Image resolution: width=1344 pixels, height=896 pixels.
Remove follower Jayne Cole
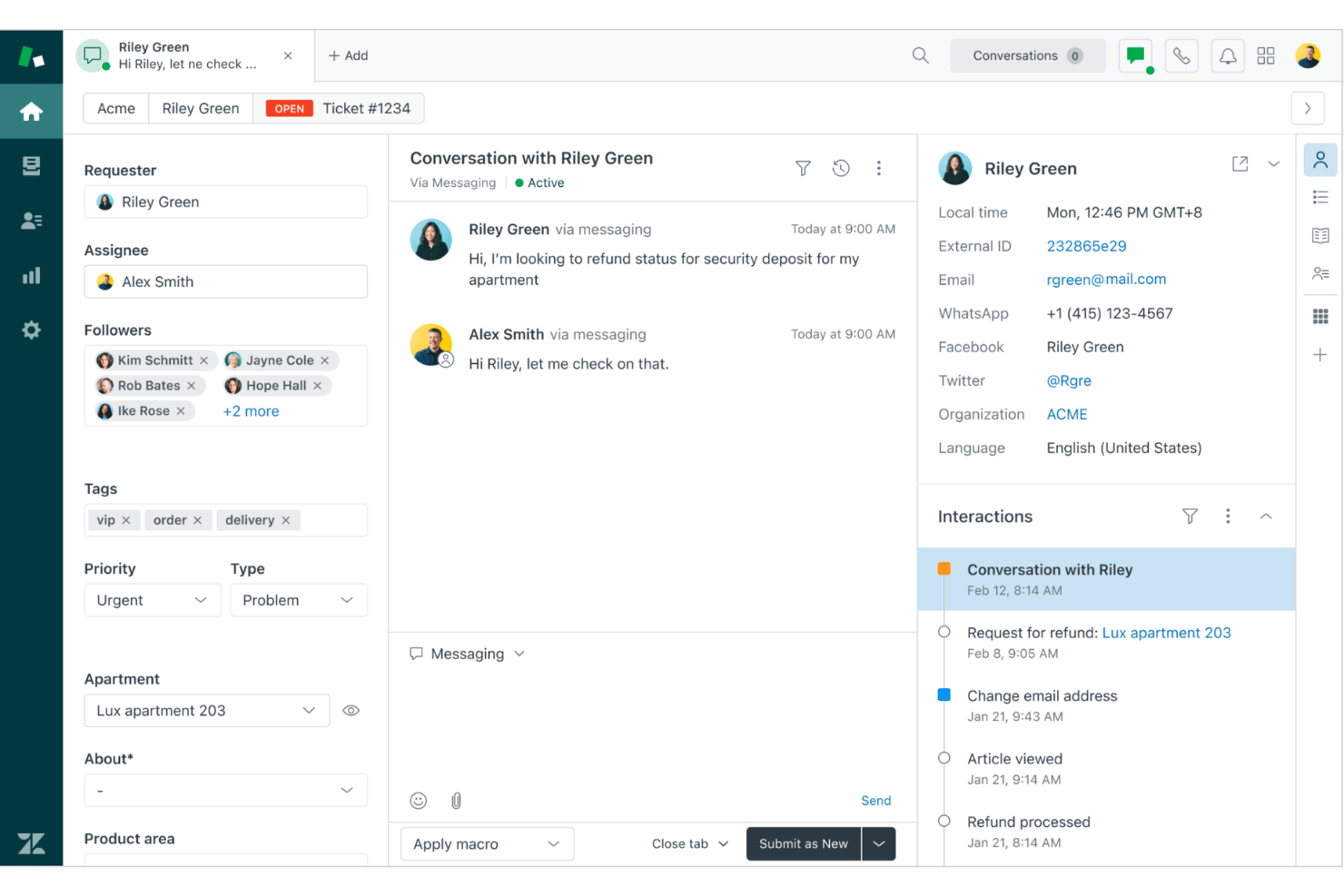[x=324, y=360]
